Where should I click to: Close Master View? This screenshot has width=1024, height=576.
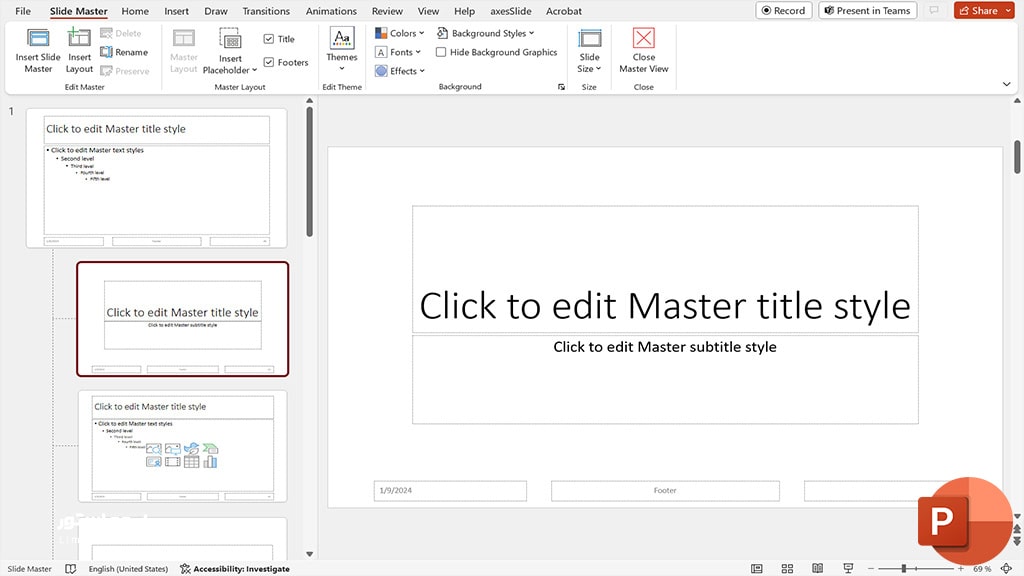pyautogui.click(x=643, y=51)
